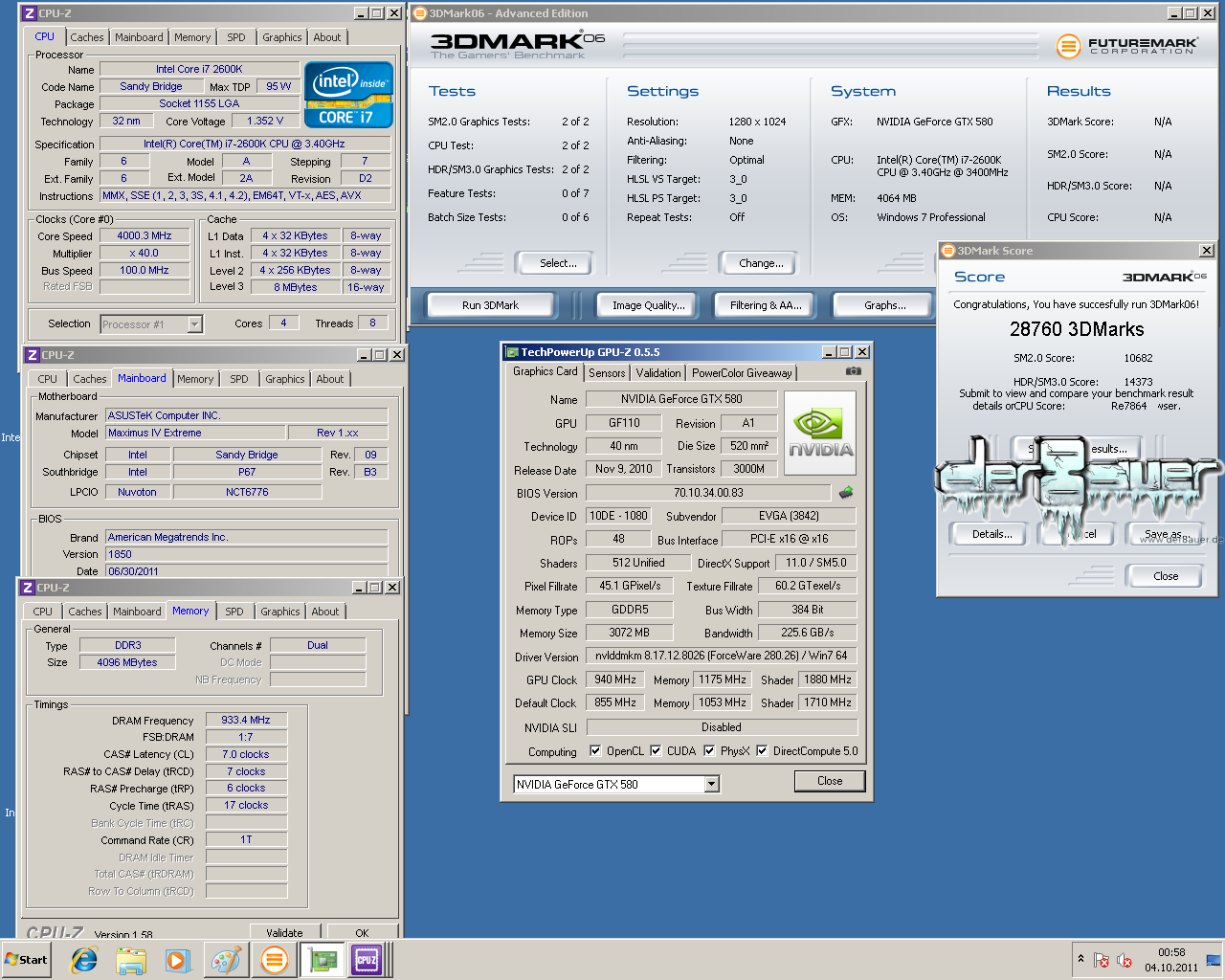This screenshot has height=980, width=1225.
Task: Click the CPU-Z title icon in the CPU window
Action: [x=30, y=13]
